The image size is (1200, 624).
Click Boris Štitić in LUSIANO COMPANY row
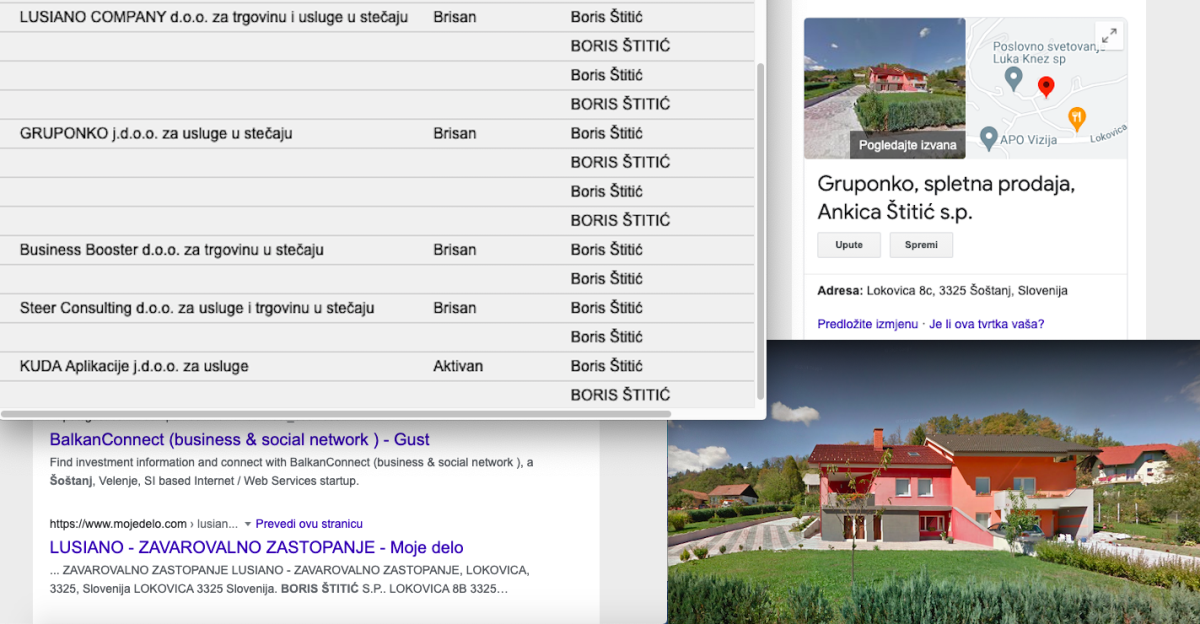607,17
